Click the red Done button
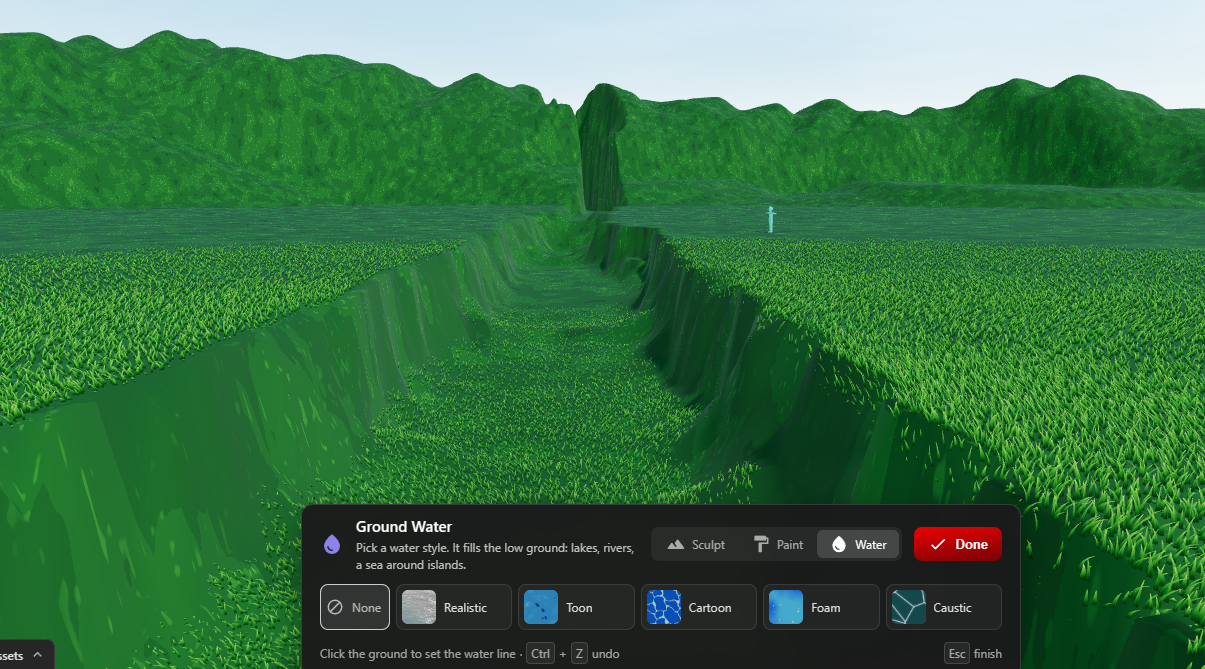This screenshot has width=1205, height=669. 958,544
